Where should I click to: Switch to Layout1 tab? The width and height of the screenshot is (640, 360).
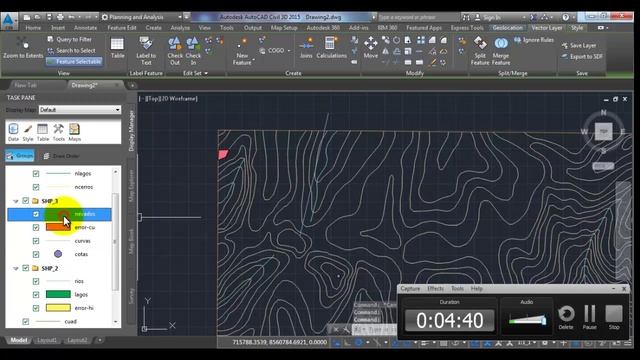(x=47, y=340)
